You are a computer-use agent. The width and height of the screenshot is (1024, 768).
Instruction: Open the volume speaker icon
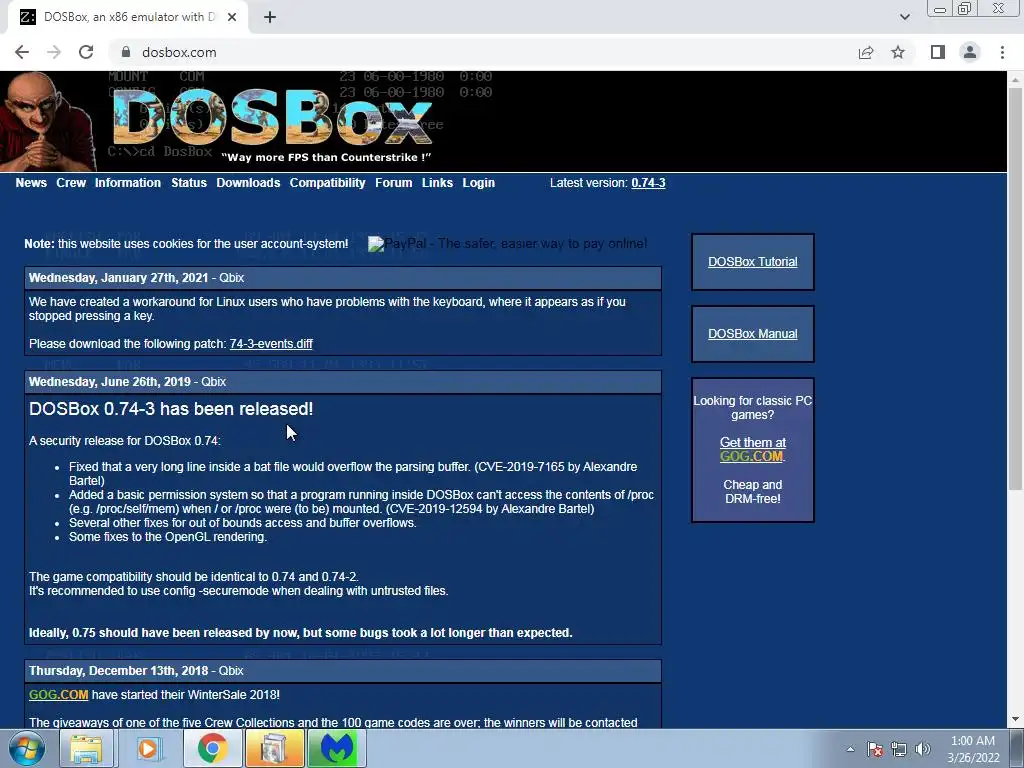923,749
